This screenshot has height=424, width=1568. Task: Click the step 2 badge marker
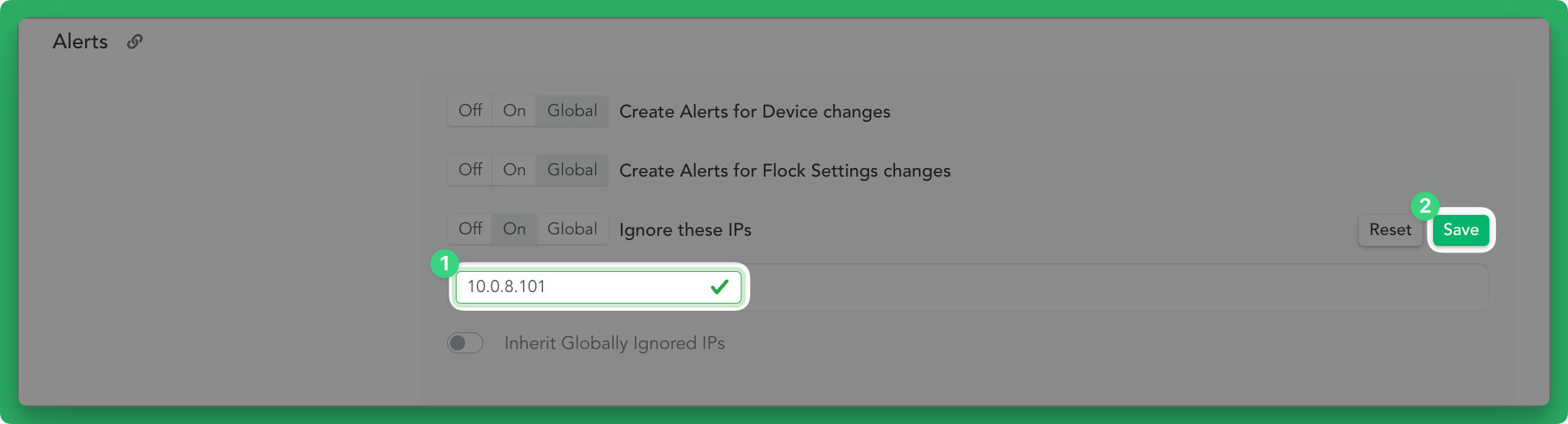(x=1425, y=206)
